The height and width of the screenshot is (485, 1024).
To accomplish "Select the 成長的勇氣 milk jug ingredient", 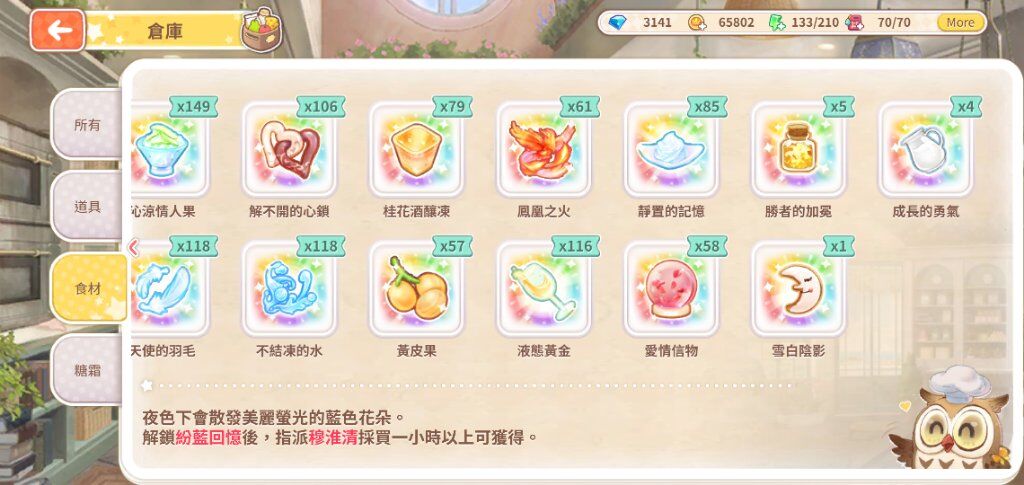I will point(926,149).
